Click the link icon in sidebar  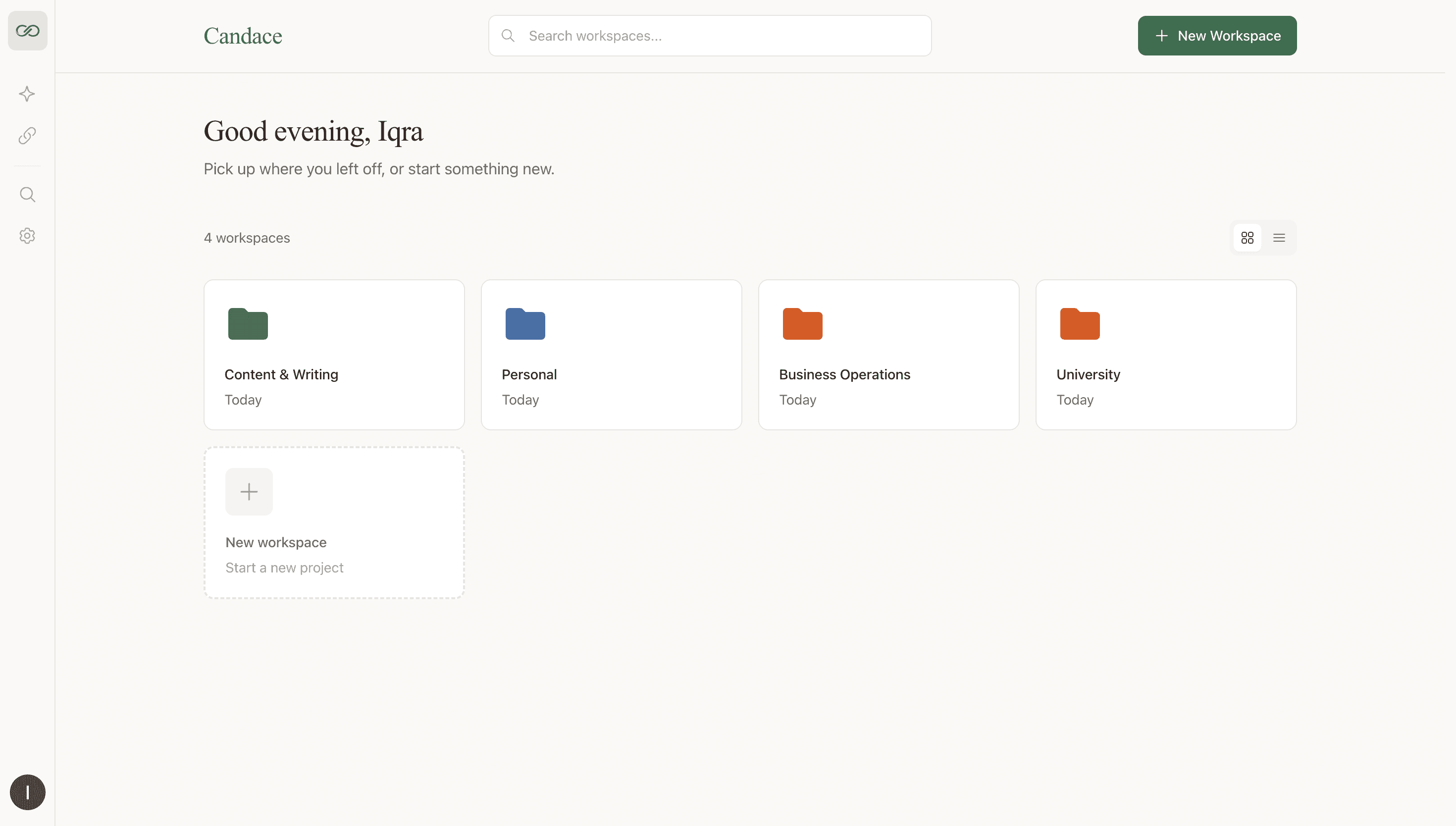[x=27, y=136]
